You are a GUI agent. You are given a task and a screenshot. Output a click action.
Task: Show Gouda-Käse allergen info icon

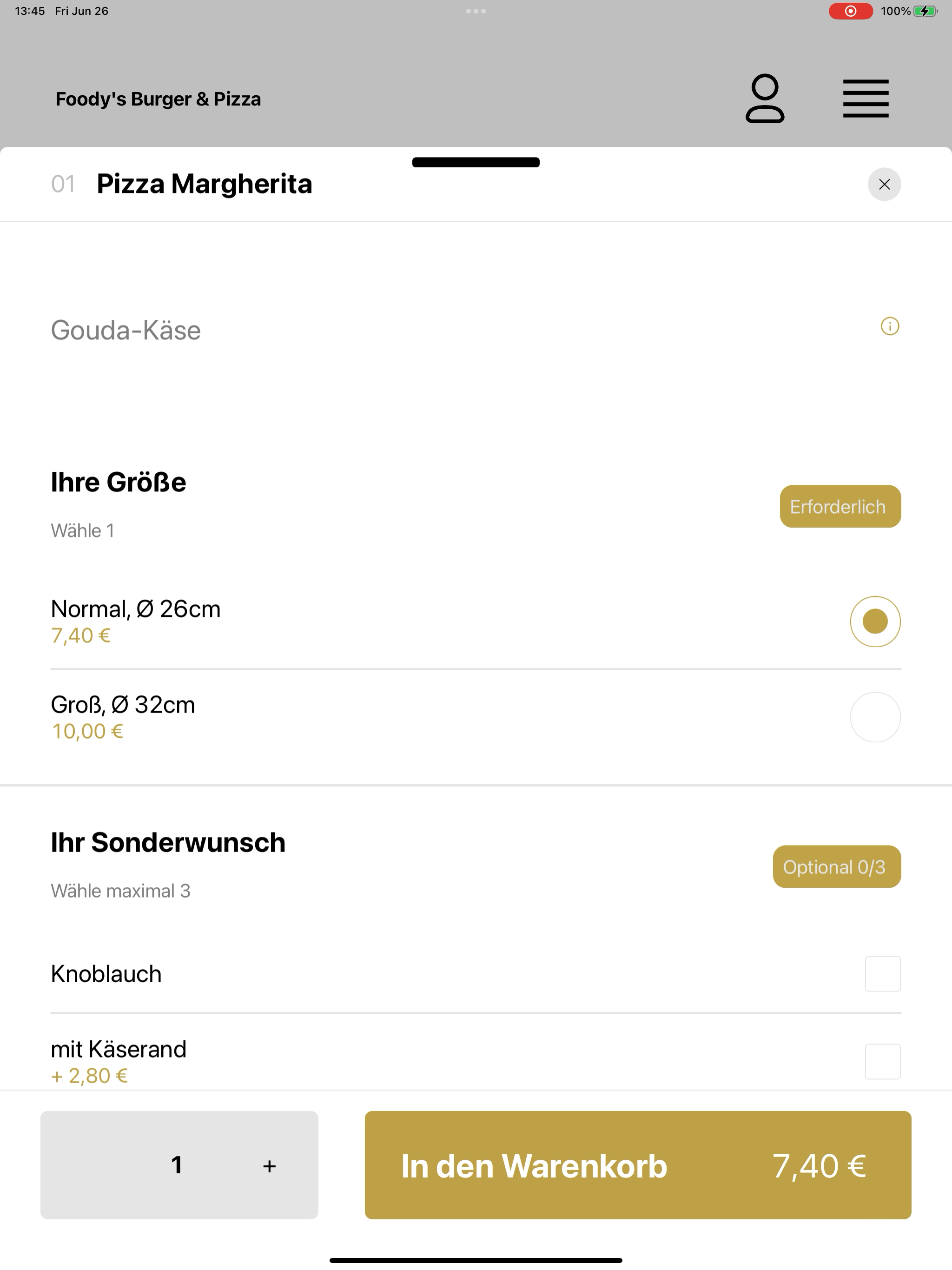point(889,326)
